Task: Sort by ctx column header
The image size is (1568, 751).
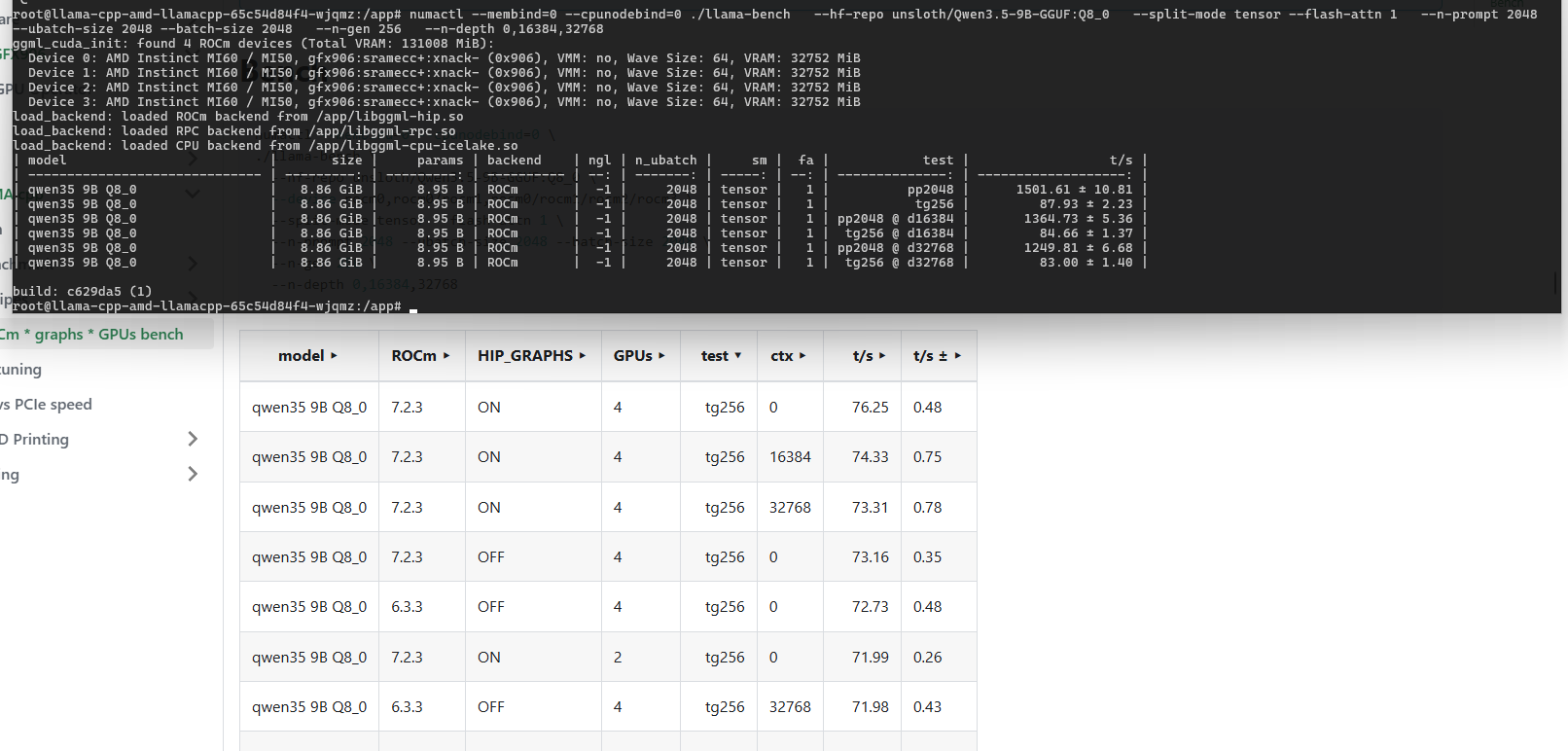Action: click(788, 356)
